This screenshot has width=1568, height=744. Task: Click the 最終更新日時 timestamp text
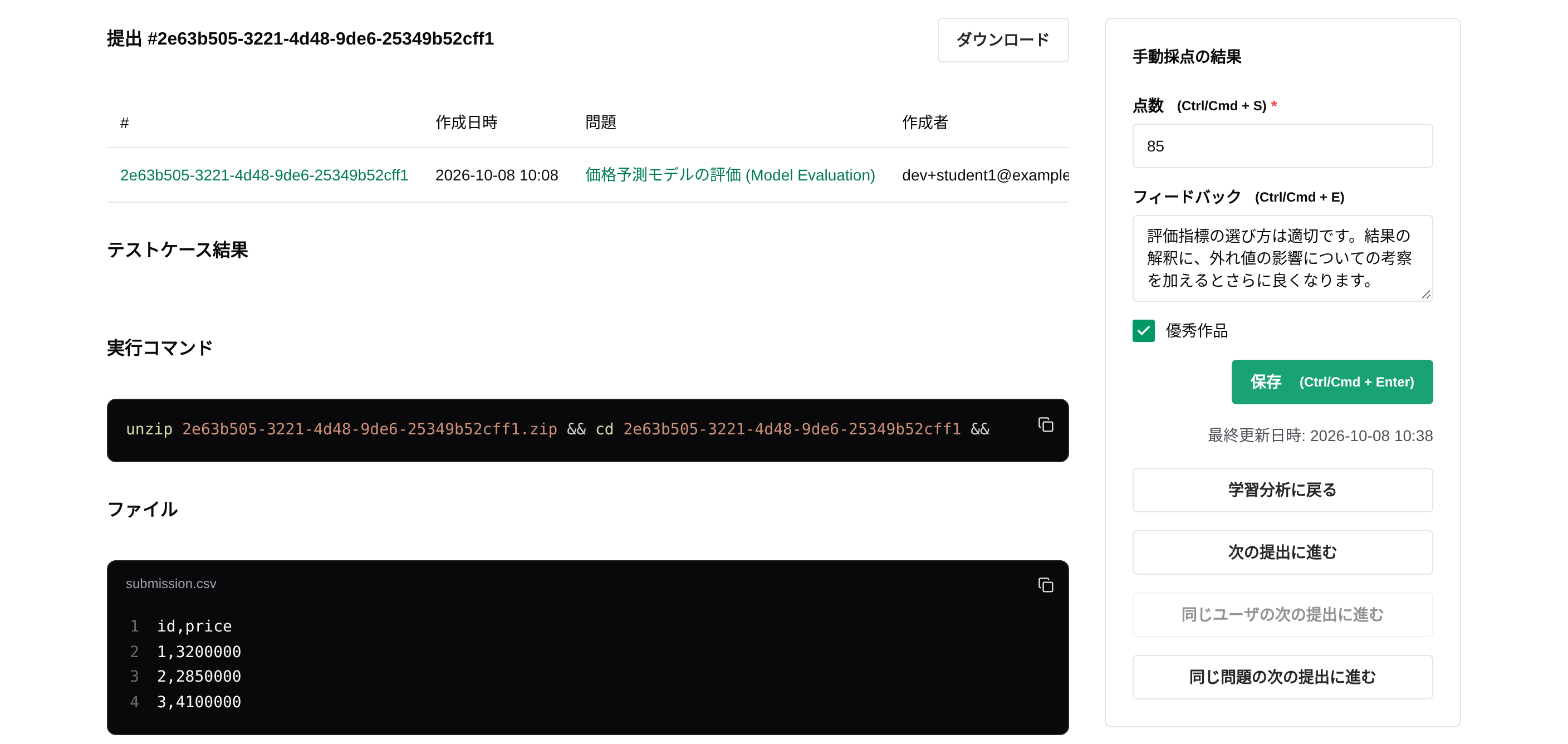1320,436
